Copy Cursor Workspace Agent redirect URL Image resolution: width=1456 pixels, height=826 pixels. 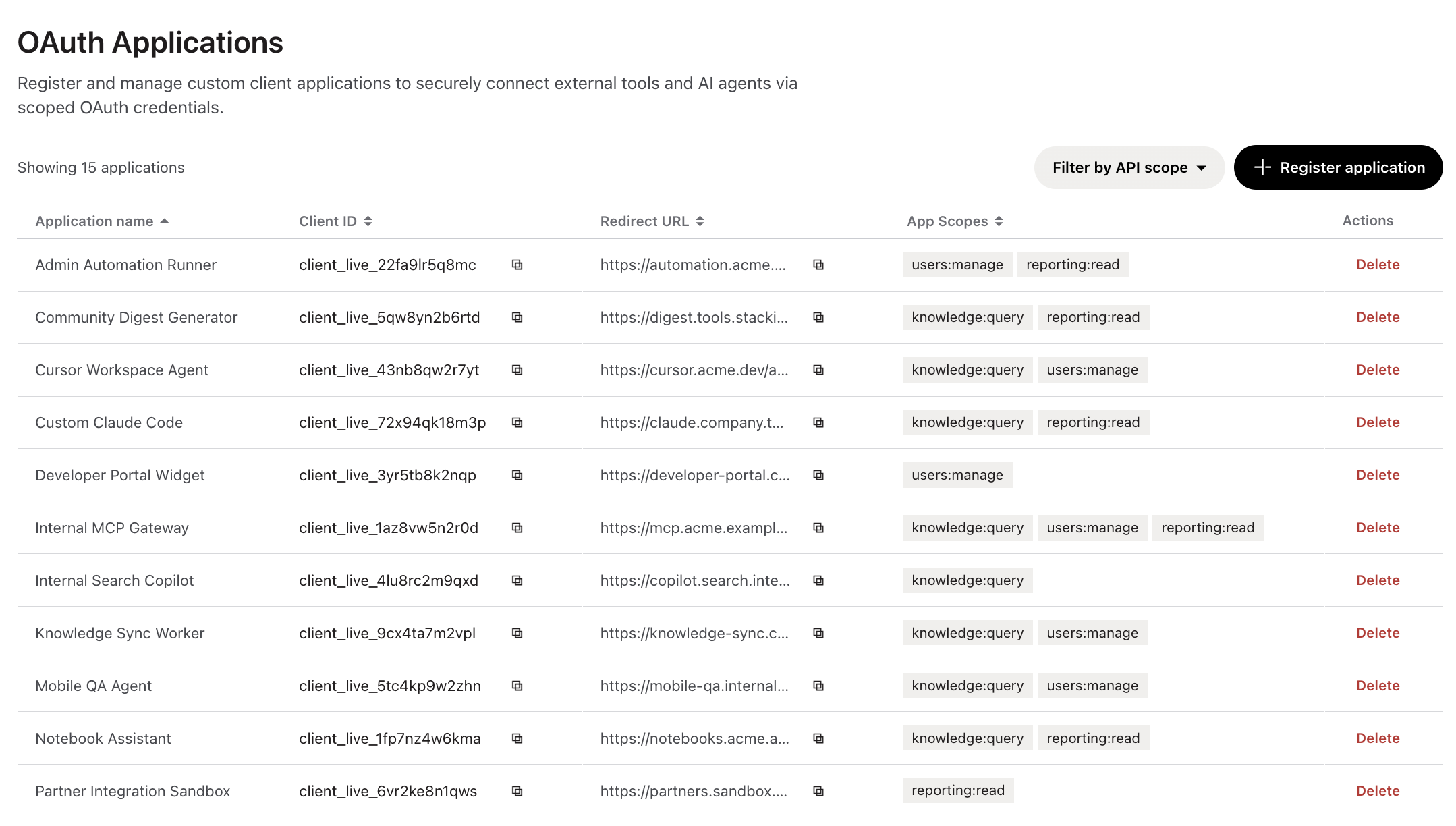click(x=818, y=370)
